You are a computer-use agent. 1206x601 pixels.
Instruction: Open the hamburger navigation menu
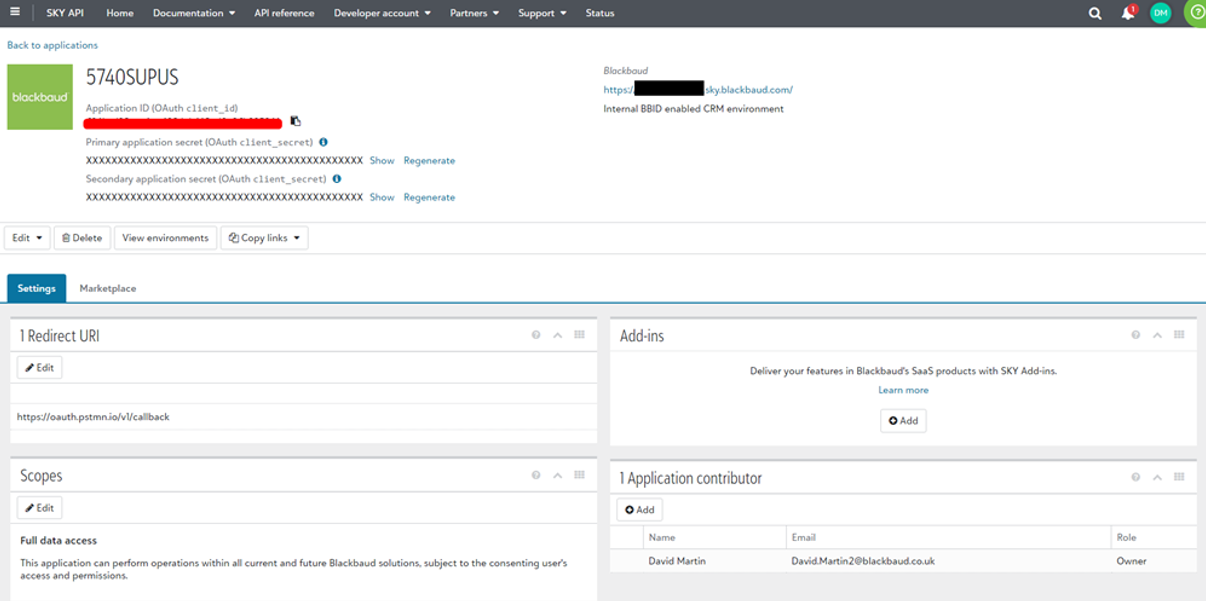pyautogui.click(x=15, y=13)
